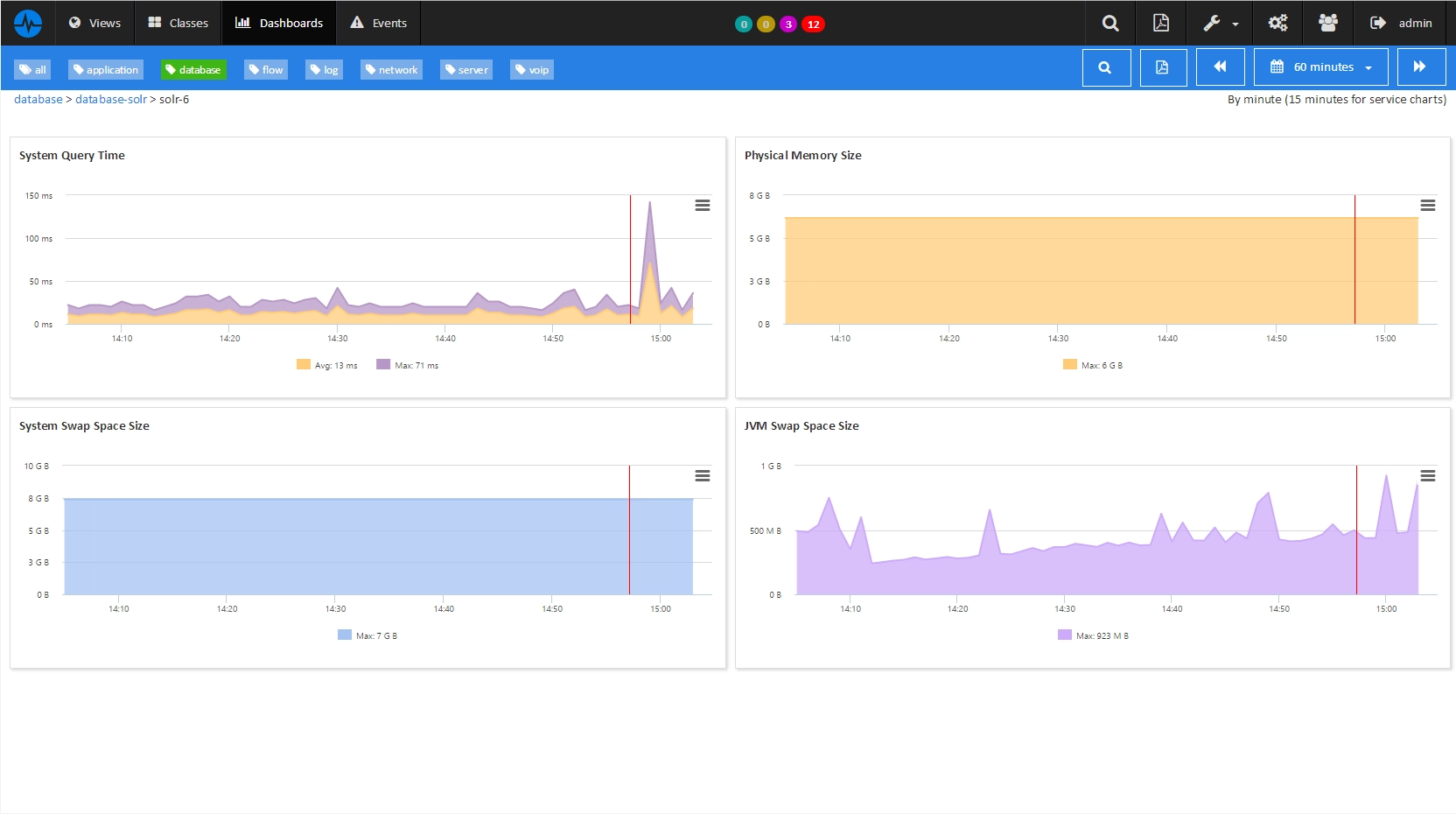
Task: Open the wrench tools menu
Action: pos(1220,24)
